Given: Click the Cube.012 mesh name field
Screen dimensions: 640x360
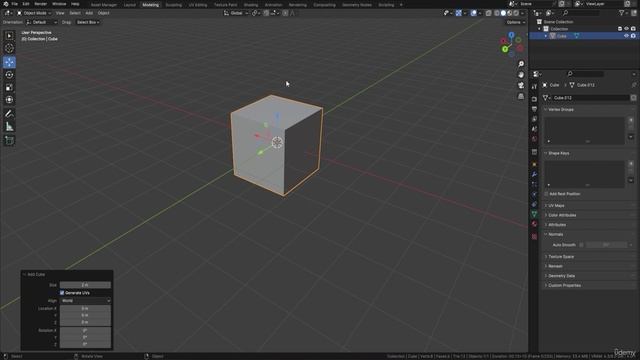Looking at the screenshot, I should point(591,98).
